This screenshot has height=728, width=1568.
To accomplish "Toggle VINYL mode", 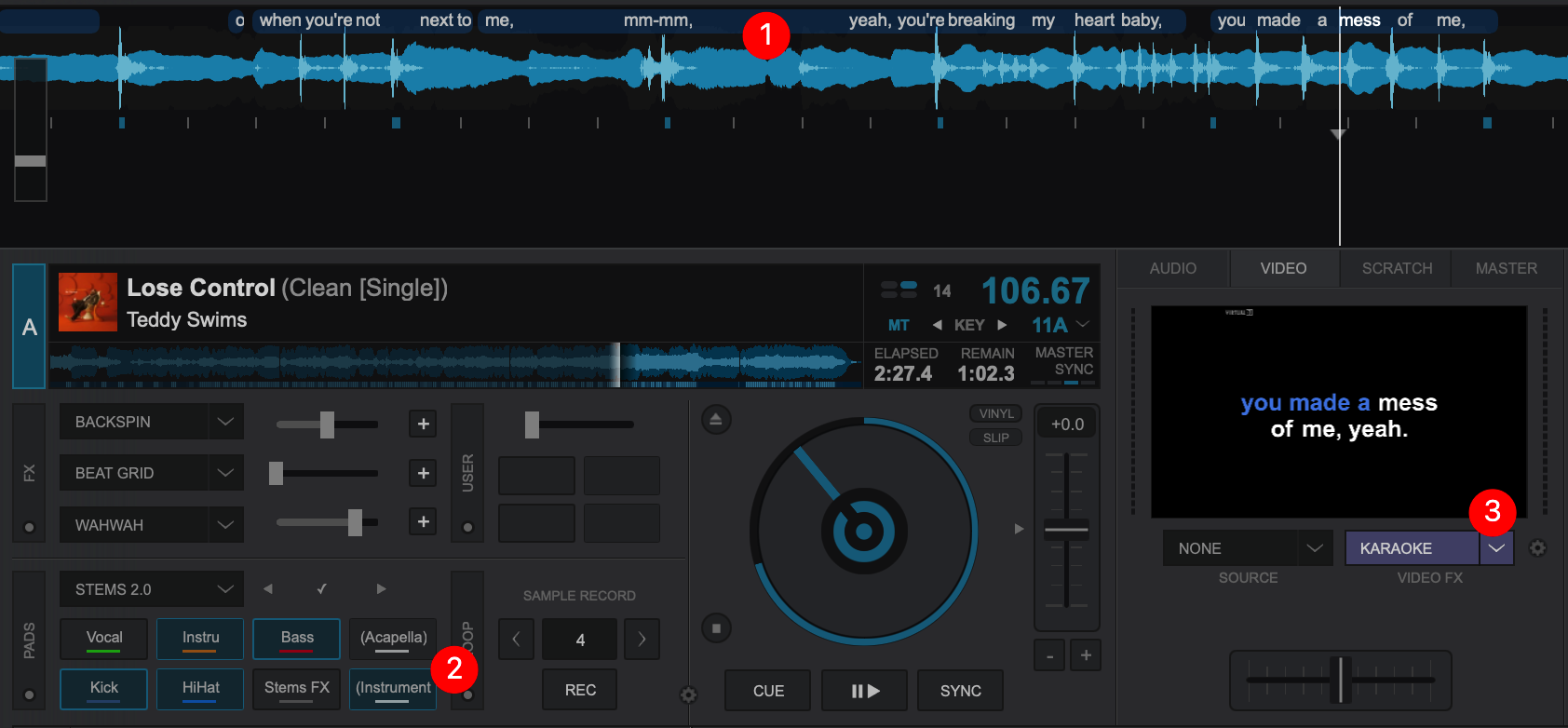I will click(x=995, y=413).
